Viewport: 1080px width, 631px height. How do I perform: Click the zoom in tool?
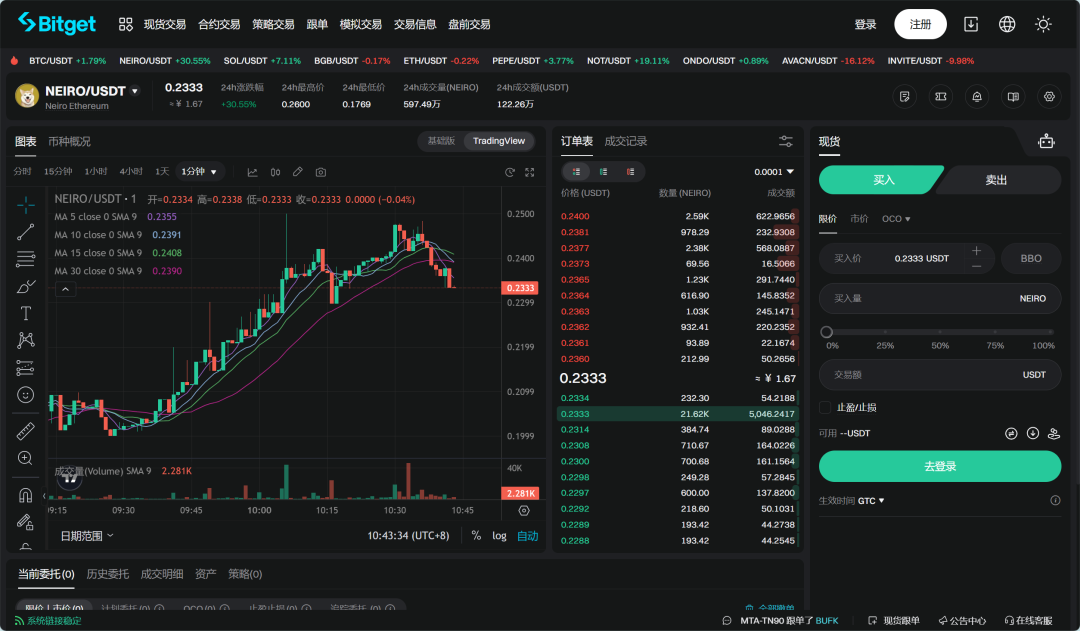pyautogui.click(x=25, y=459)
